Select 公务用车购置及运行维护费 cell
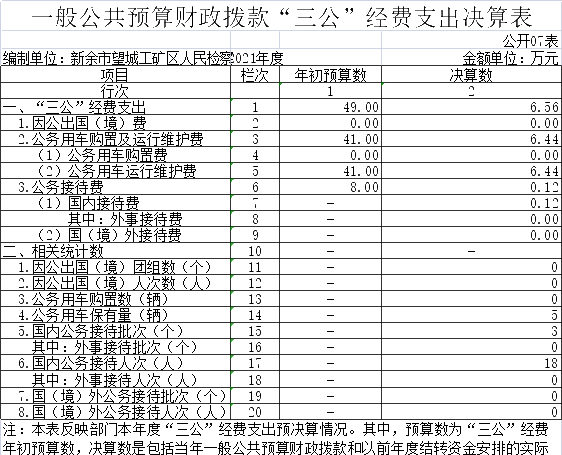 tap(115, 139)
